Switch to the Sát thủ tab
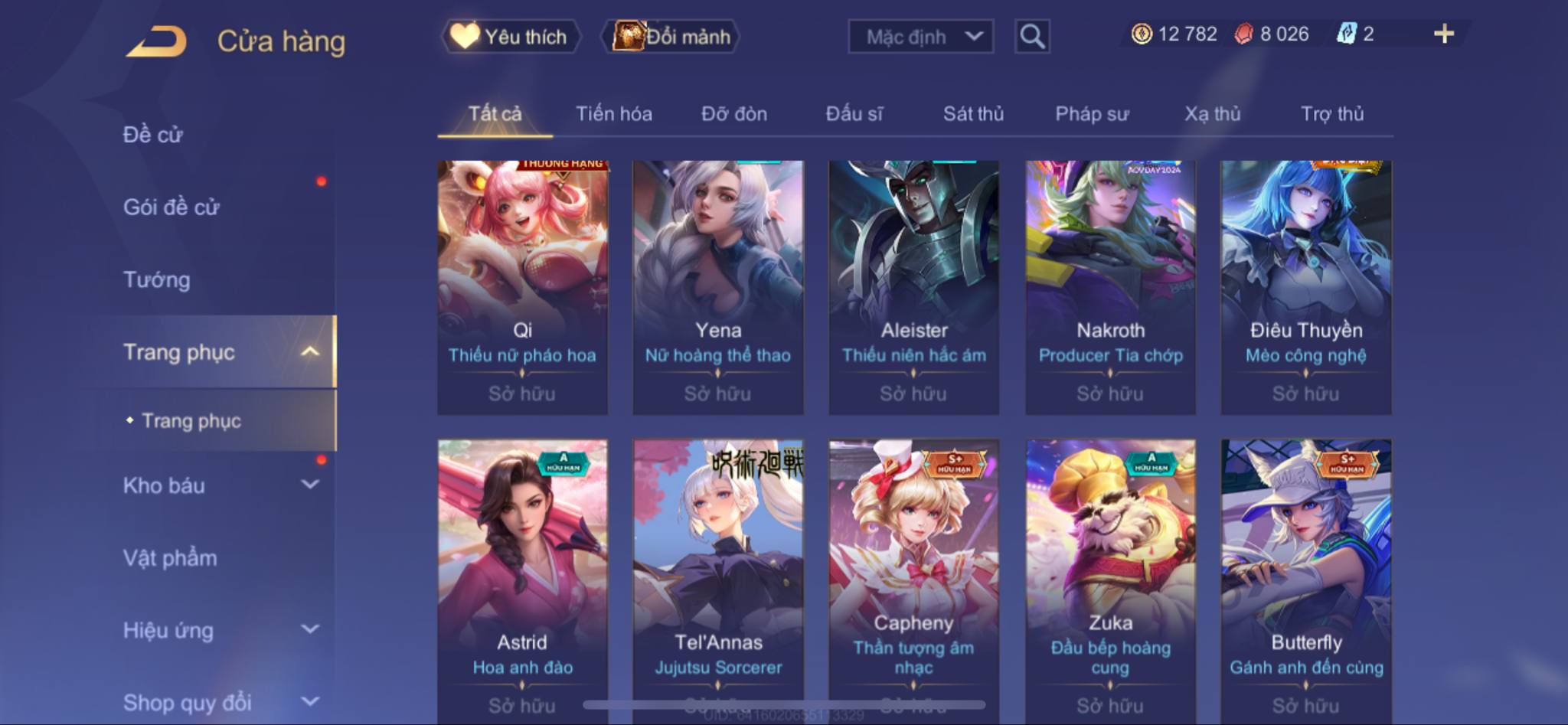 click(973, 114)
